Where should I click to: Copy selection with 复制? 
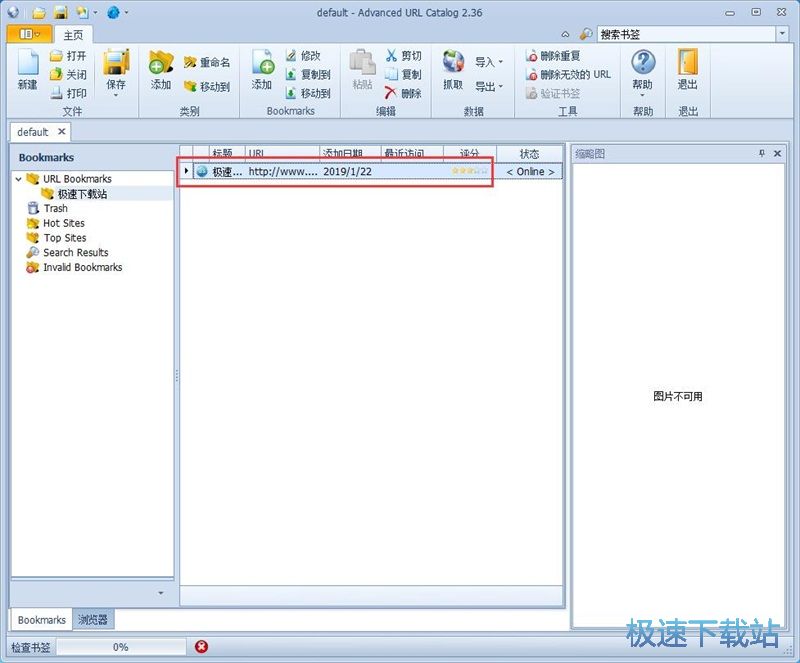point(404,75)
